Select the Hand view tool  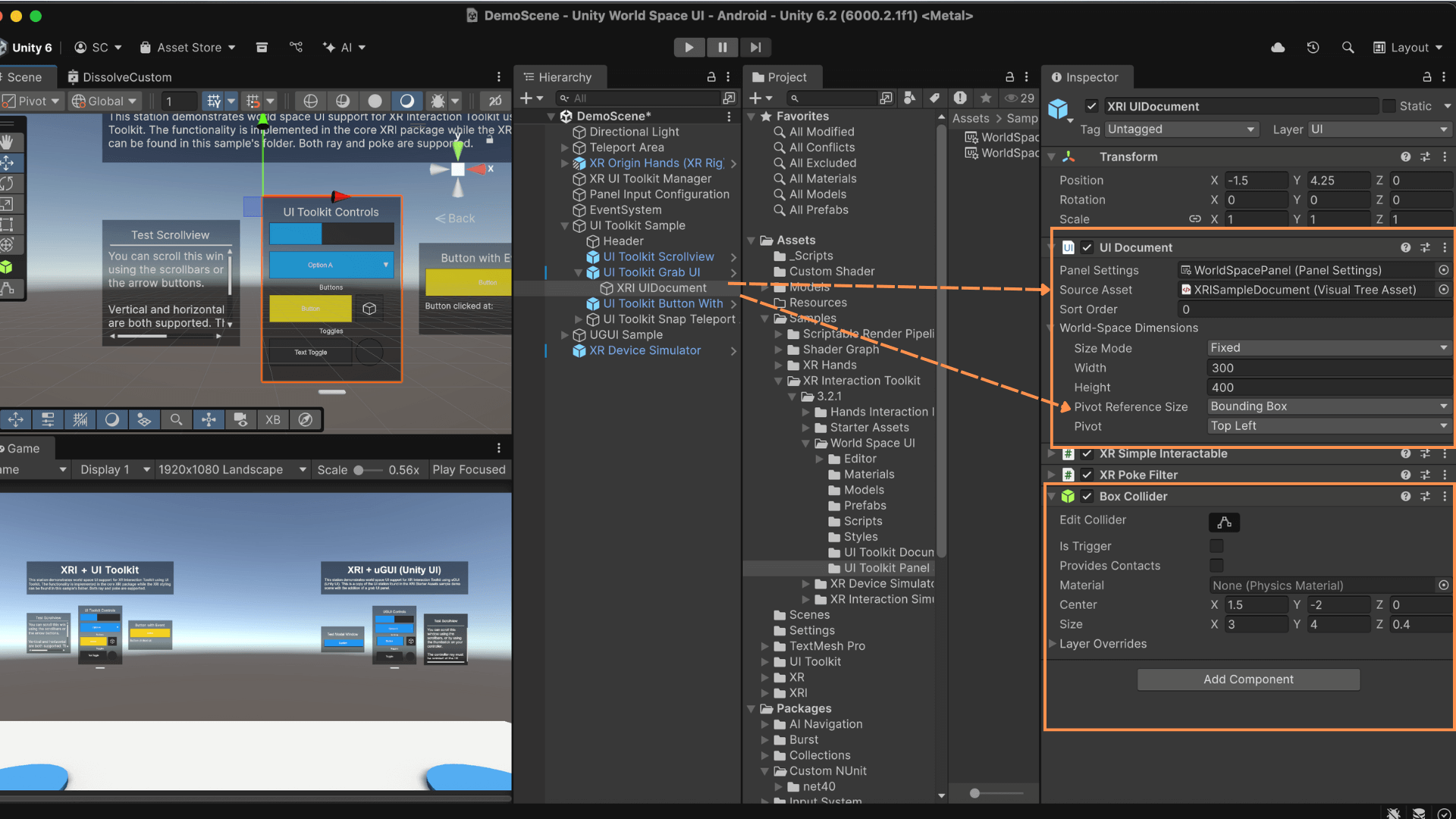click(x=7, y=142)
